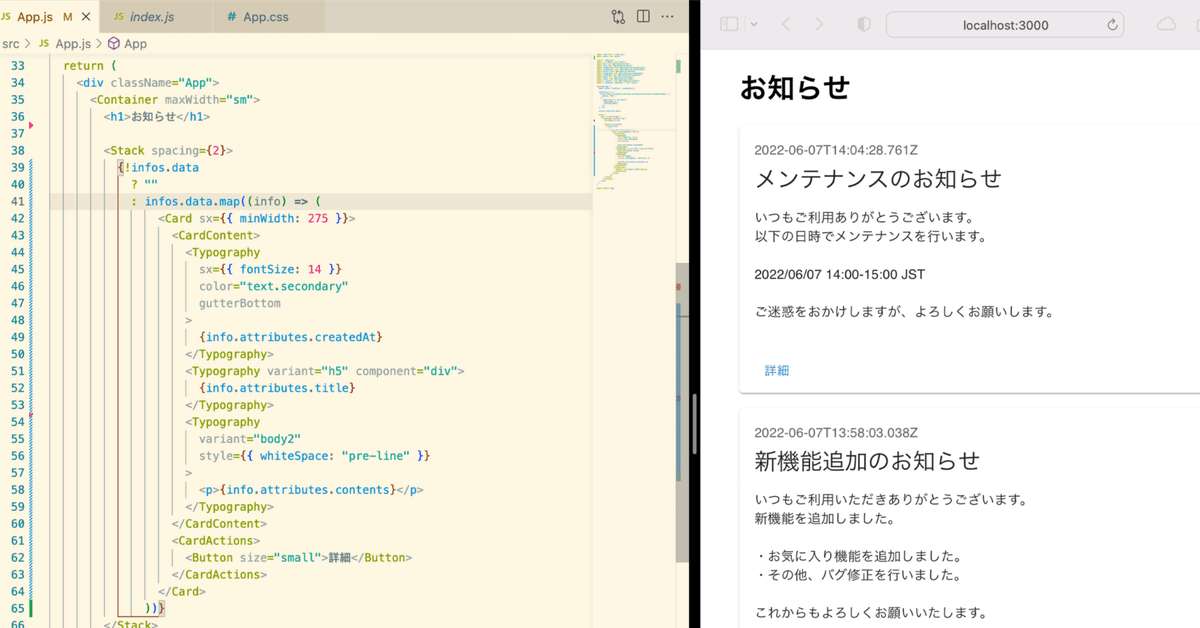Image resolution: width=1200 pixels, height=628 pixels.
Task: Click line number 33 in gutter
Action: click(16, 65)
